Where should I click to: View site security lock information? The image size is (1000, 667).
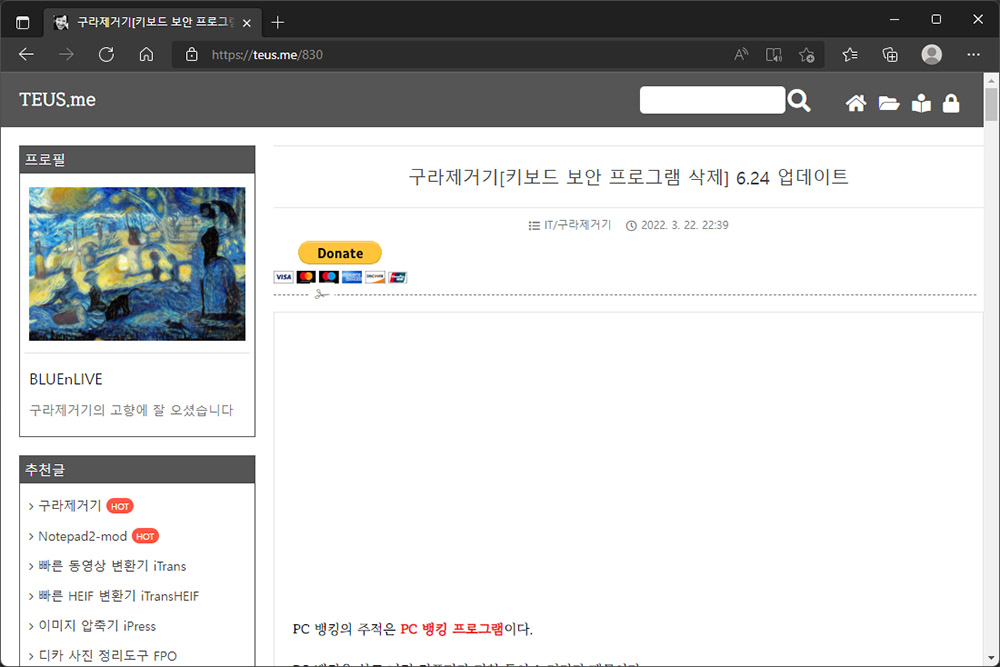pyautogui.click(x=191, y=55)
